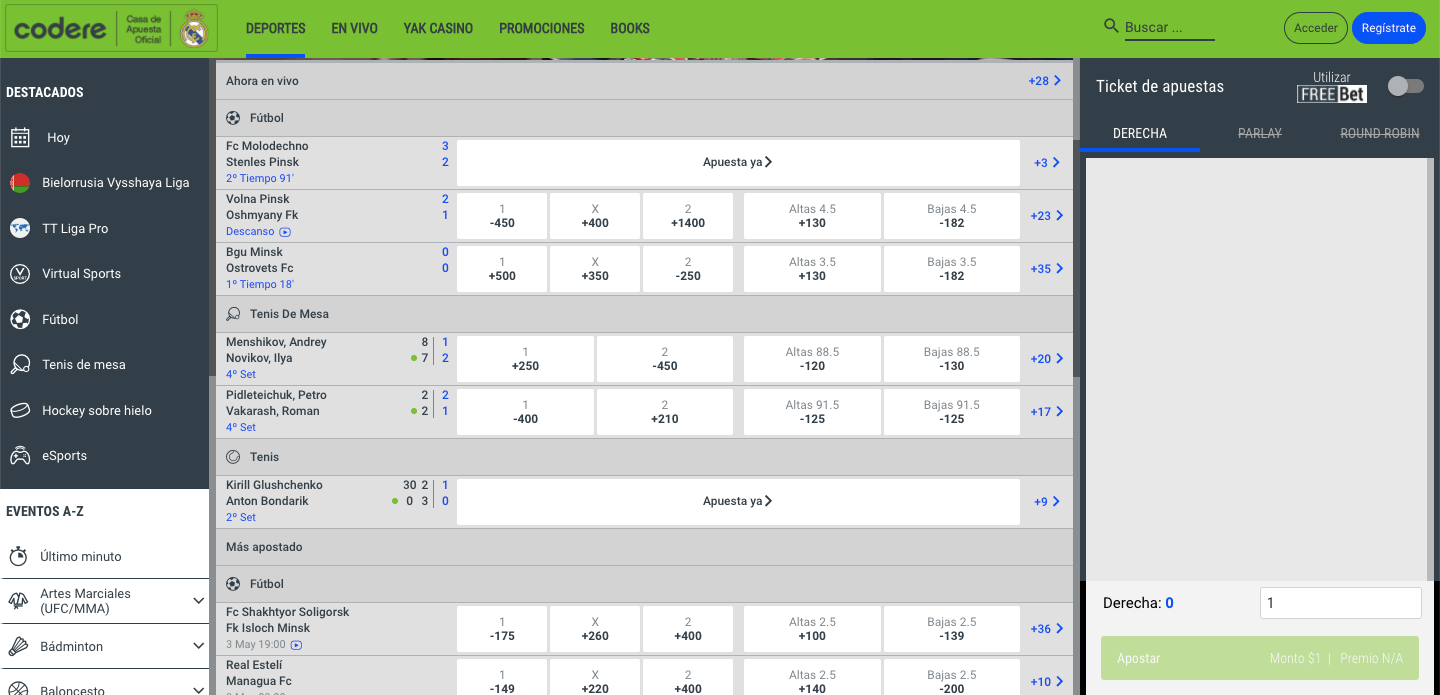Toggle the FreeBet switch
This screenshot has width=1440, height=695.
click(x=1405, y=87)
